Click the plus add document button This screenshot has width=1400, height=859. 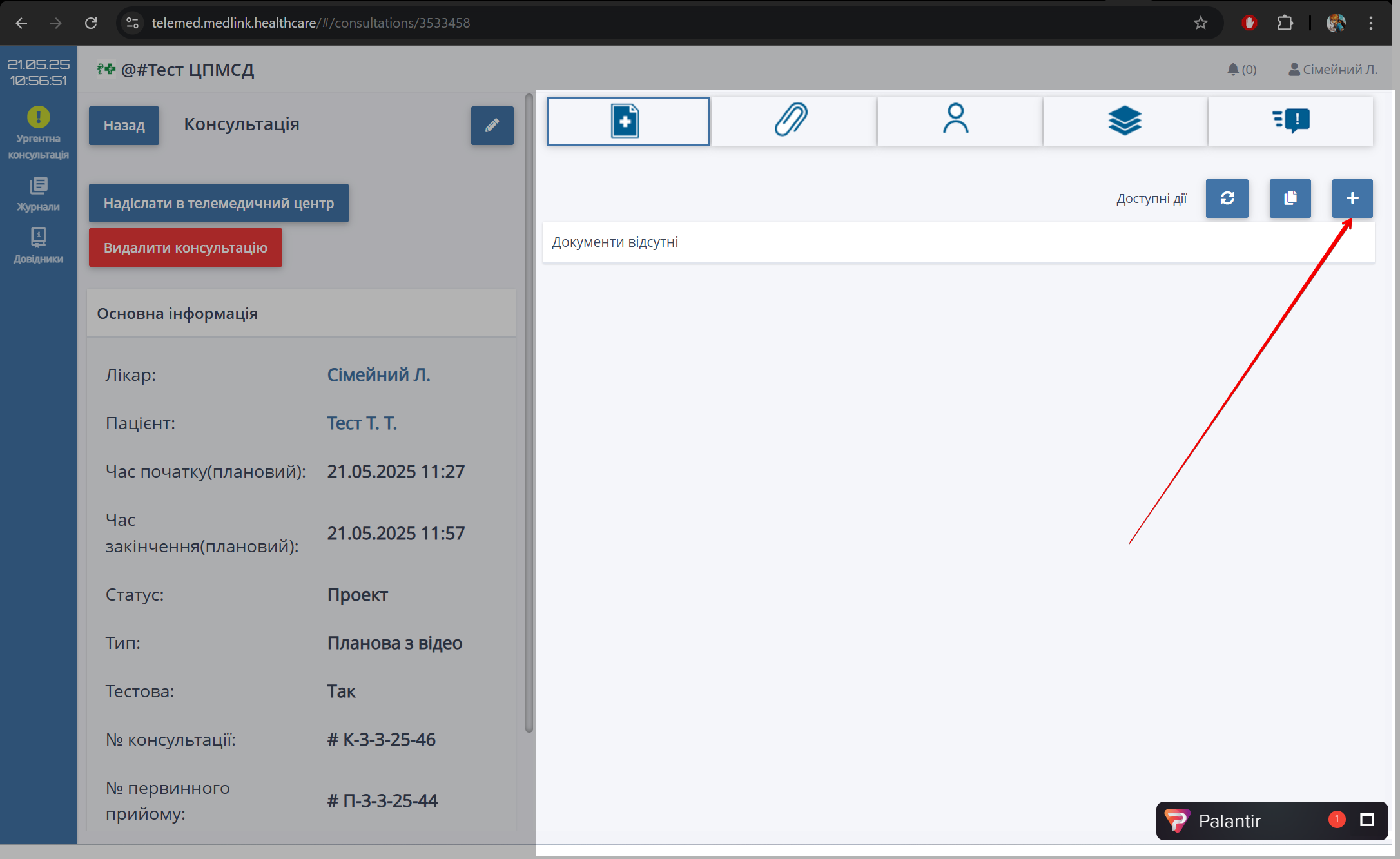point(1352,198)
